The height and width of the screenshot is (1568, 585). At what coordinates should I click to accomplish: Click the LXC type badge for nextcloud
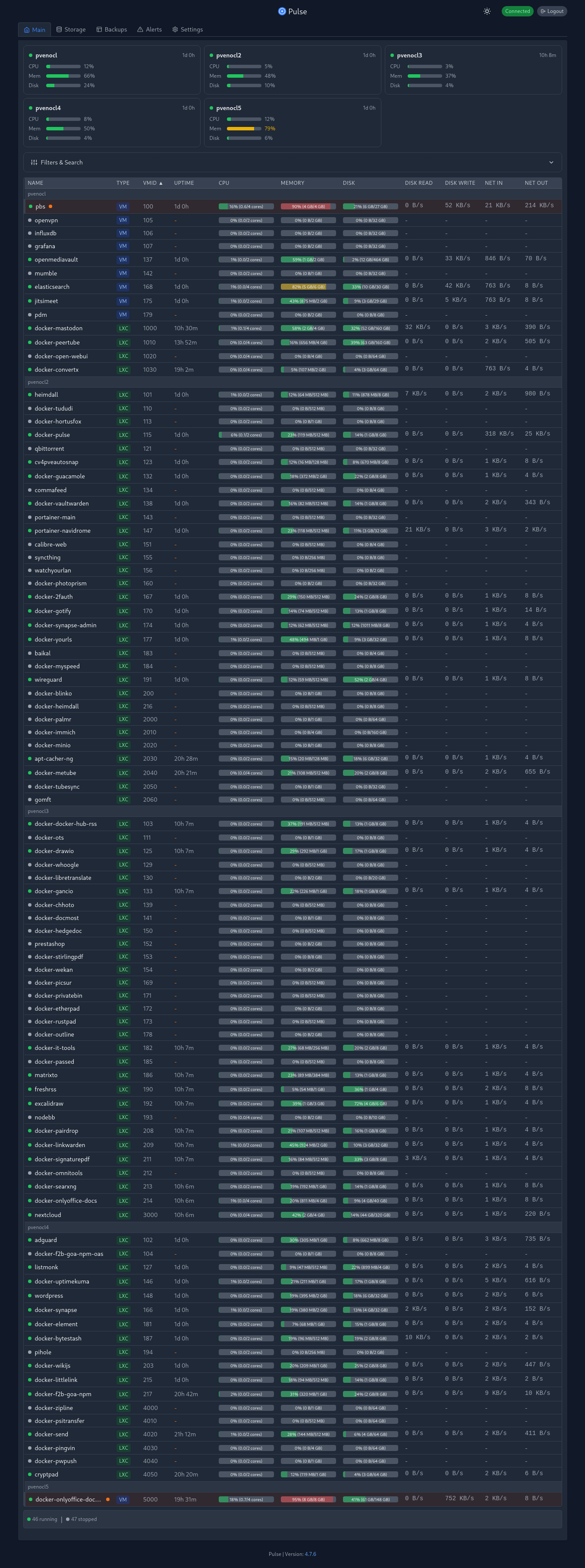[x=123, y=1216]
